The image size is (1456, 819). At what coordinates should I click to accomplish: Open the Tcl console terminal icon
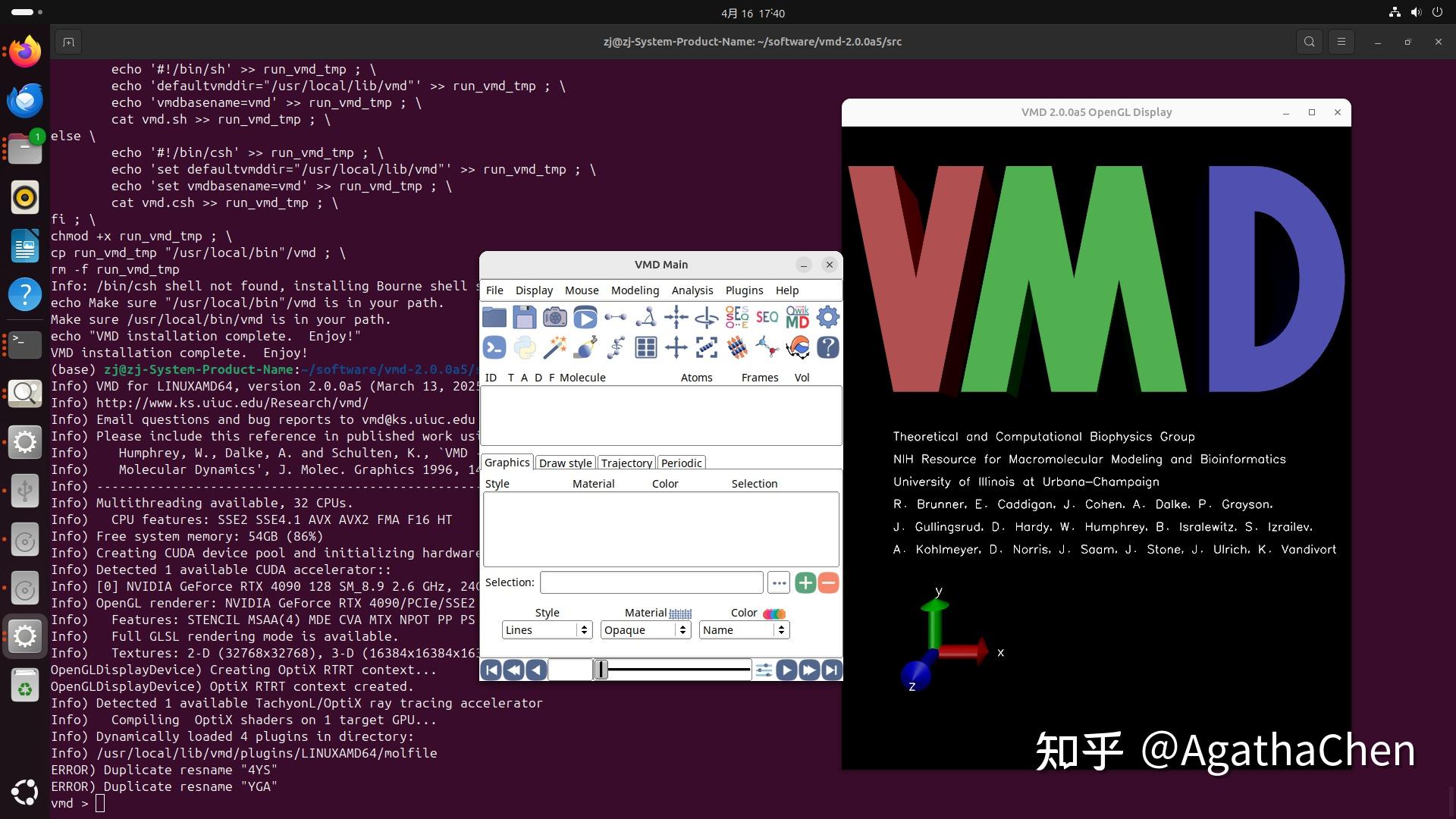(x=494, y=347)
